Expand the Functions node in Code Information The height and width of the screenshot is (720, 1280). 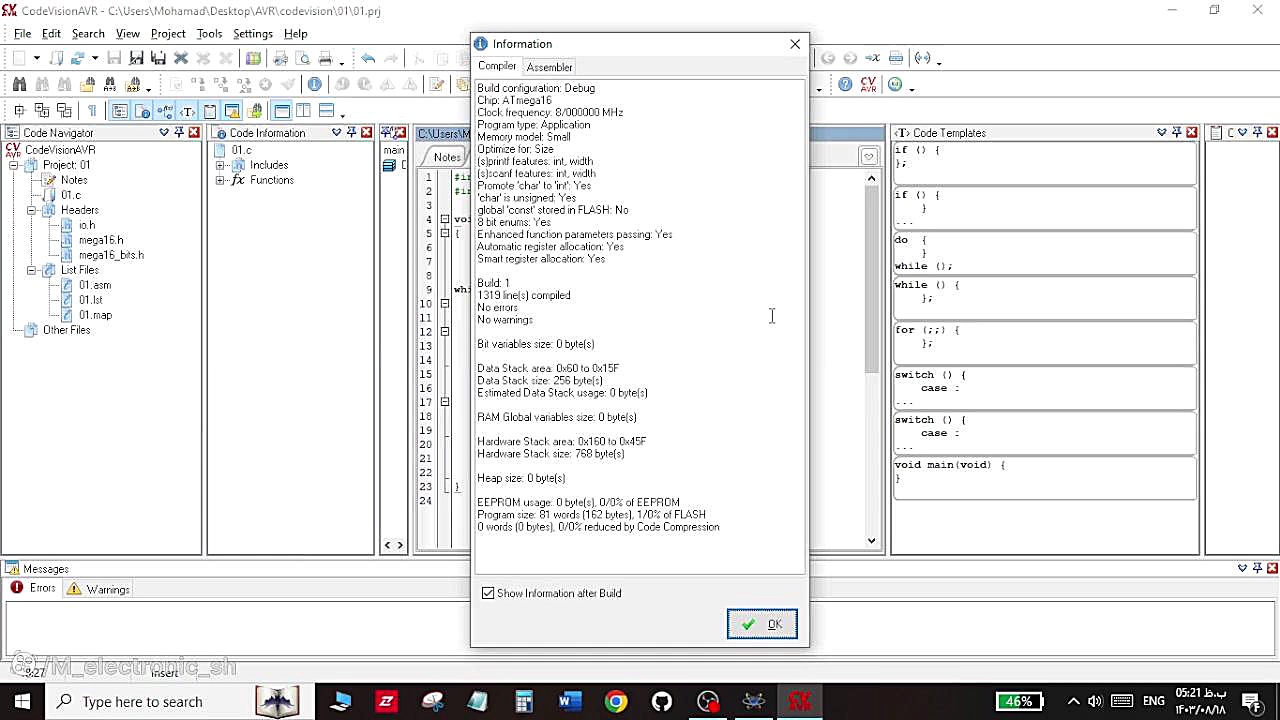(220, 180)
